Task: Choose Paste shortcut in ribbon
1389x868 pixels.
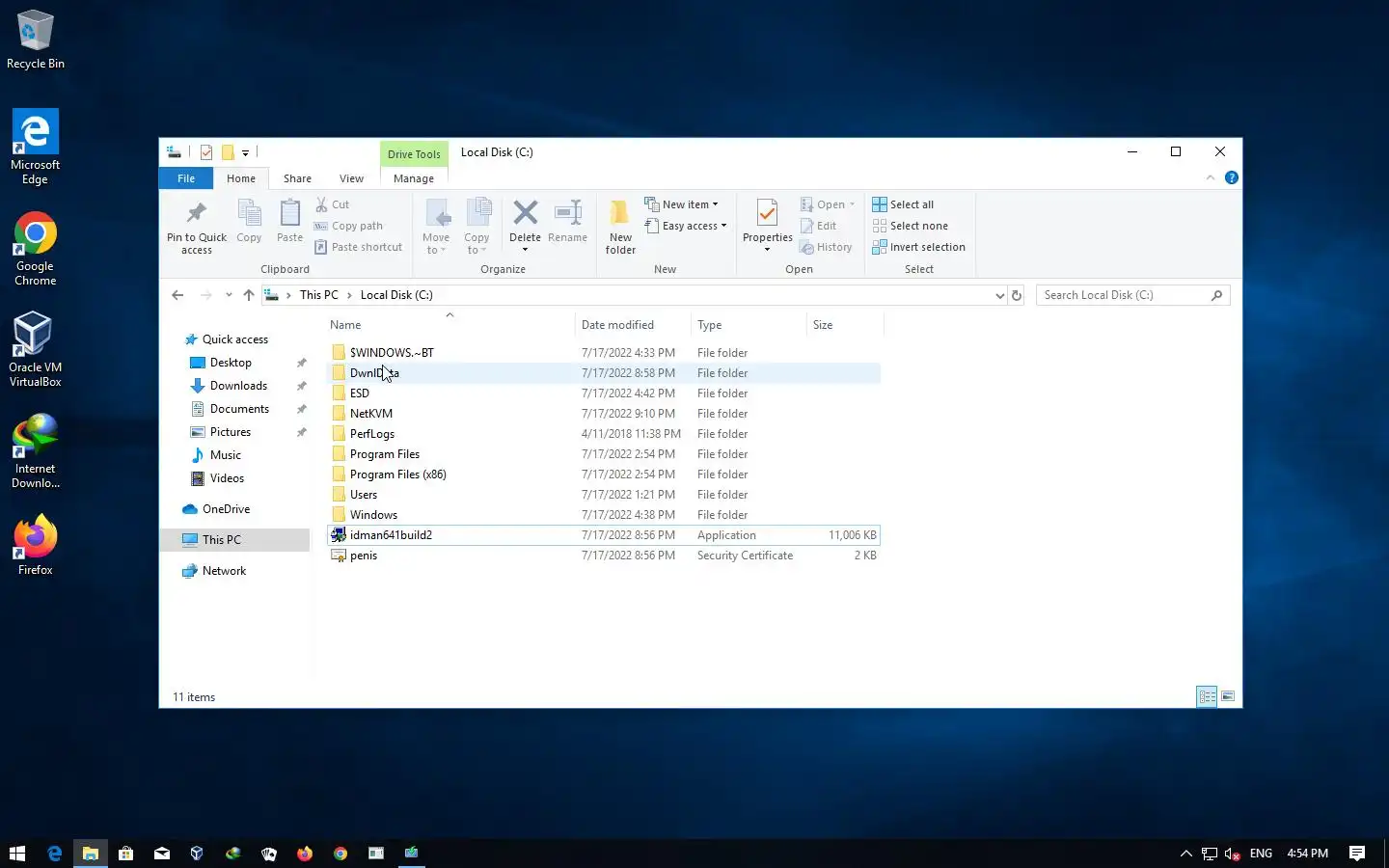Action: coord(358,247)
